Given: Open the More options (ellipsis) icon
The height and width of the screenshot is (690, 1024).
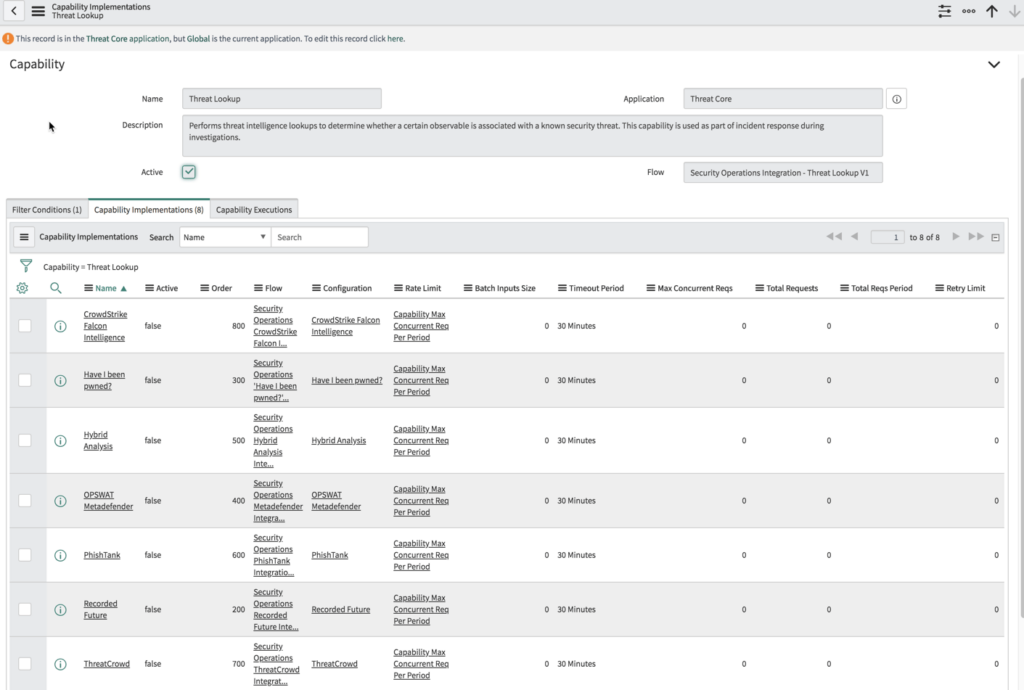Looking at the screenshot, I should pos(968,11).
